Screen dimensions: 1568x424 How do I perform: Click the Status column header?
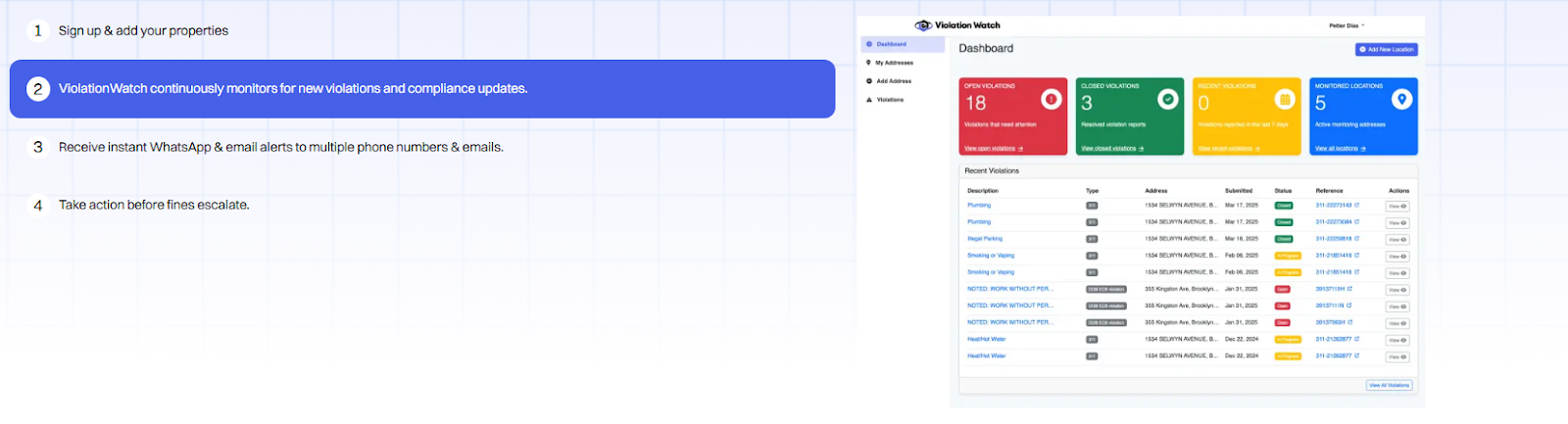(x=1283, y=191)
